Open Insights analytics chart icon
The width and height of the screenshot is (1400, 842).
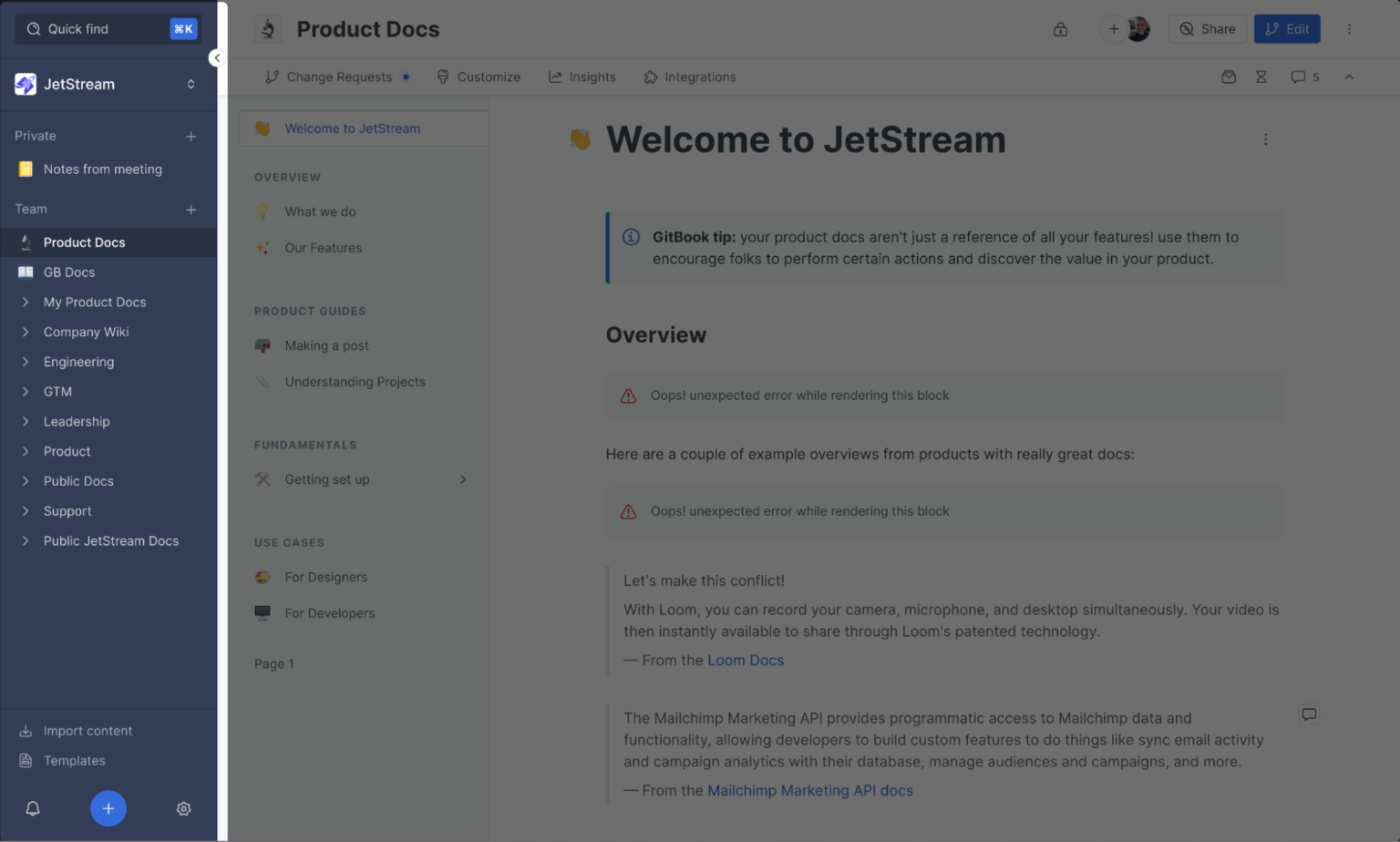point(557,77)
